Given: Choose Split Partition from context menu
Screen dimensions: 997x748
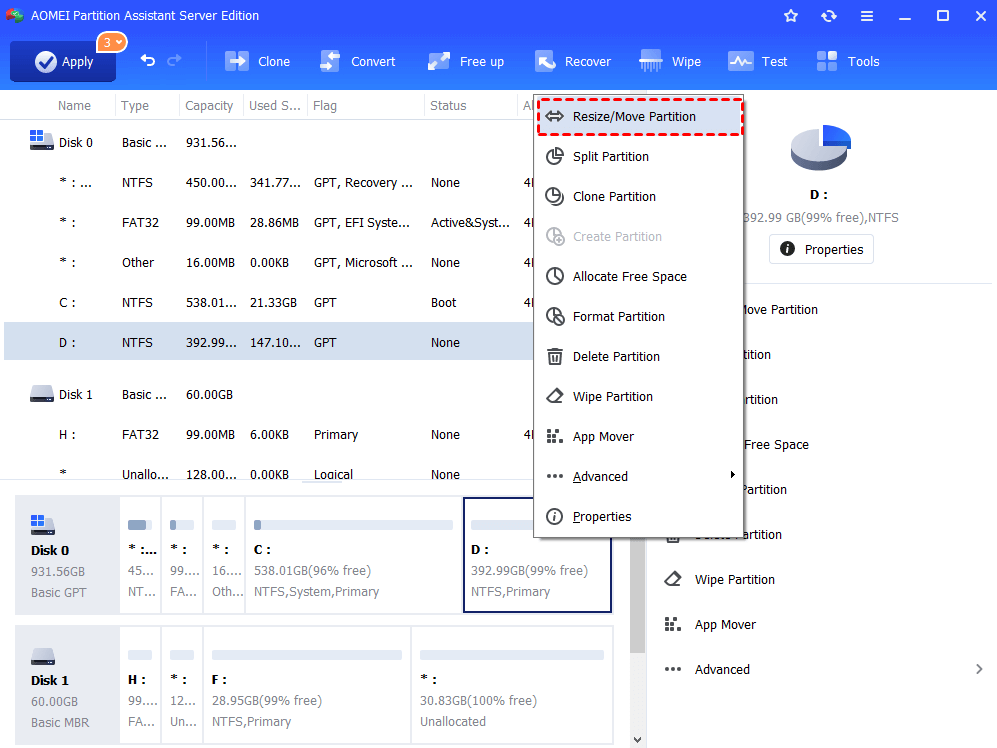Looking at the screenshot, I should pos(638,156).
